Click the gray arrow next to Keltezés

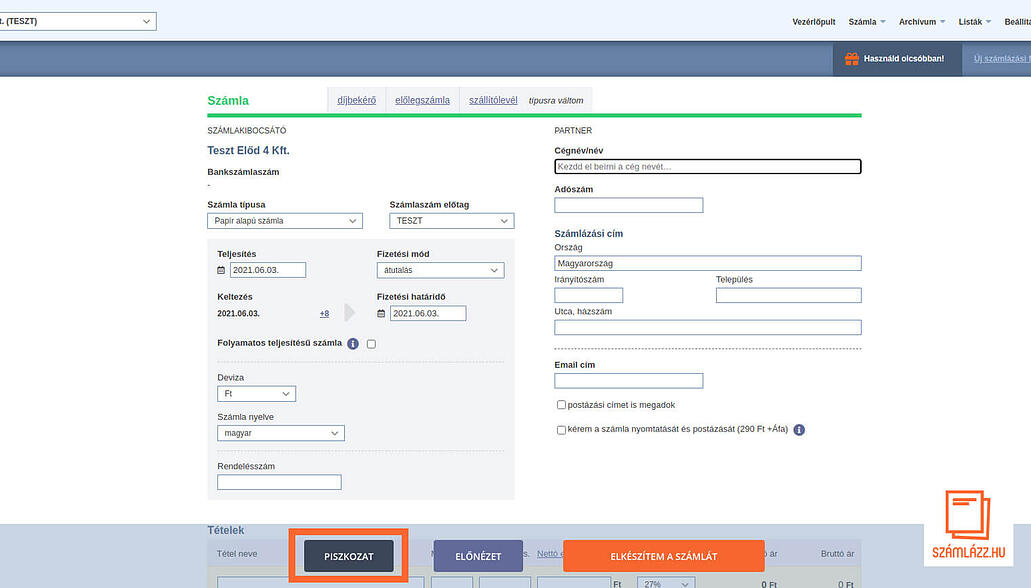[x=349, y=313]
